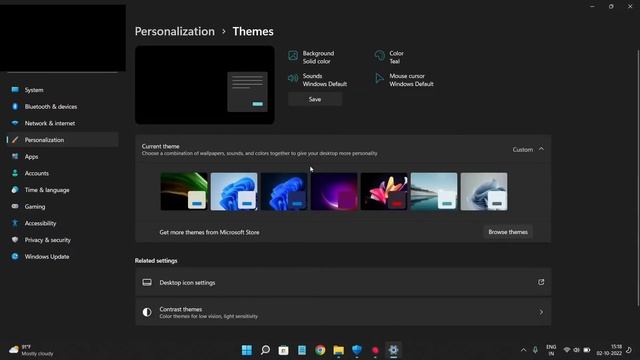Open the clock and date in the taskbar

pos(609,350)
